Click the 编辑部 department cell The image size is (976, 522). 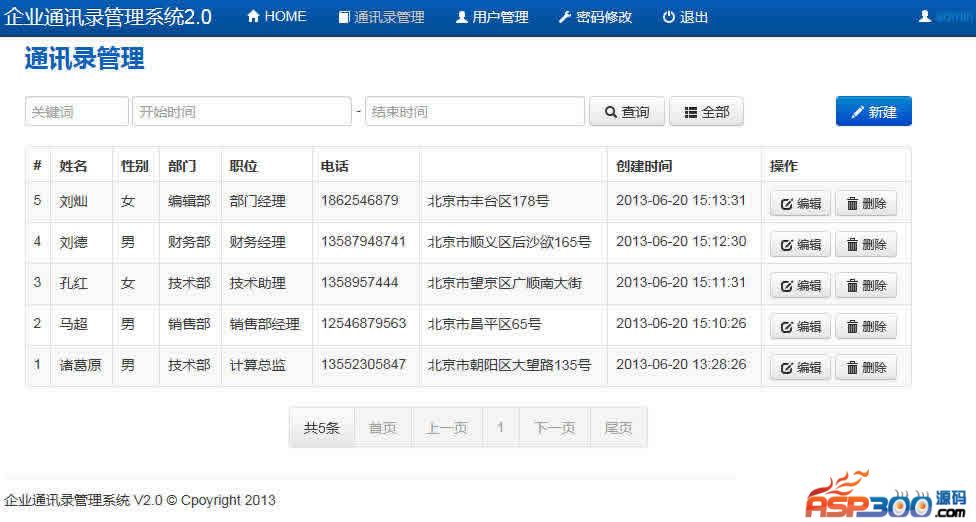point(189,201)
